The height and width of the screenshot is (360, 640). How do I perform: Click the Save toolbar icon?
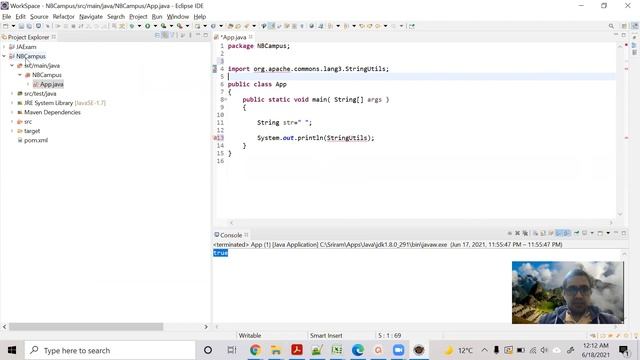click(x=21, y=26)
